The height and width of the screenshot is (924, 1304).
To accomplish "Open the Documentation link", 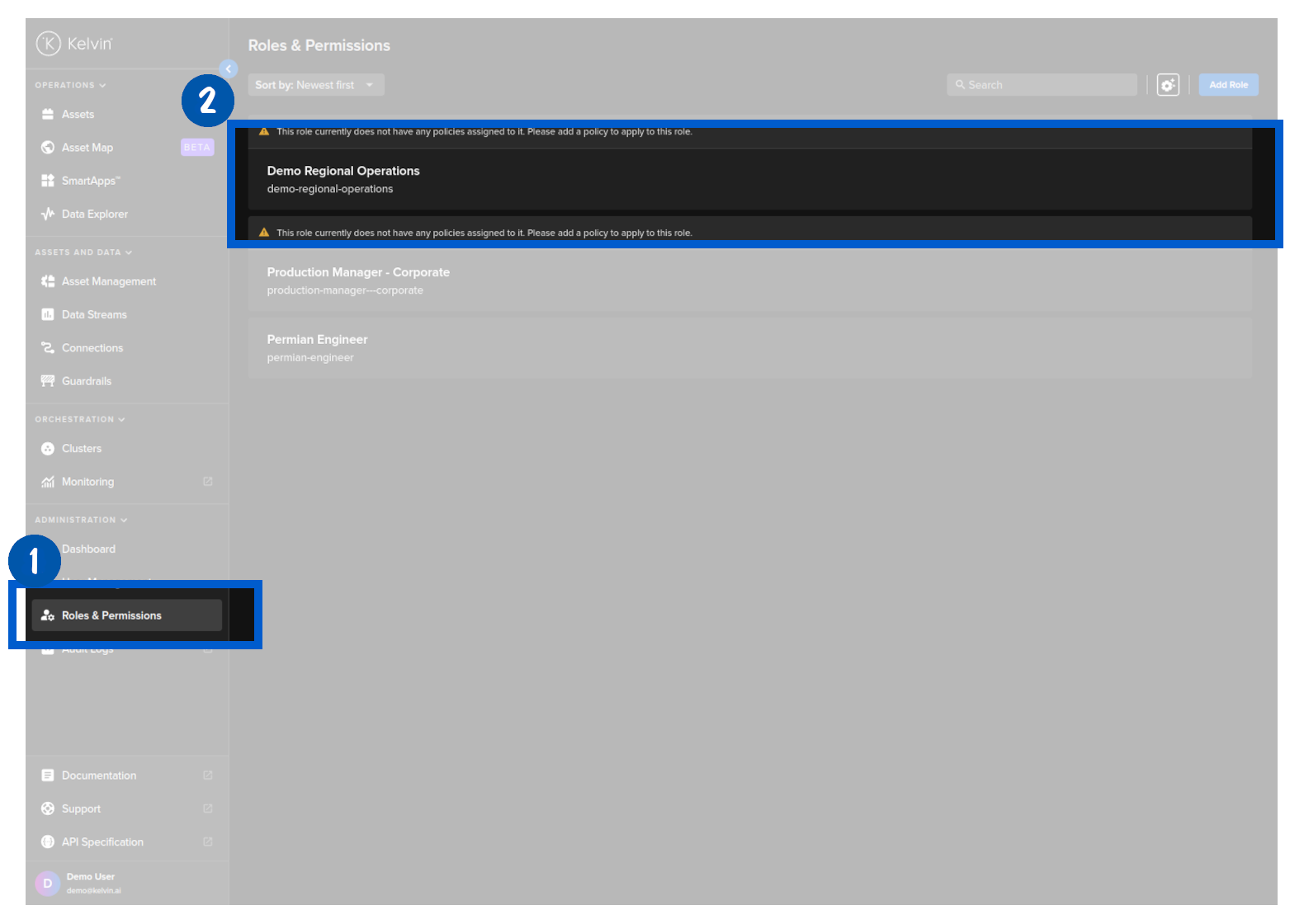I will click(x=99, y=775).
